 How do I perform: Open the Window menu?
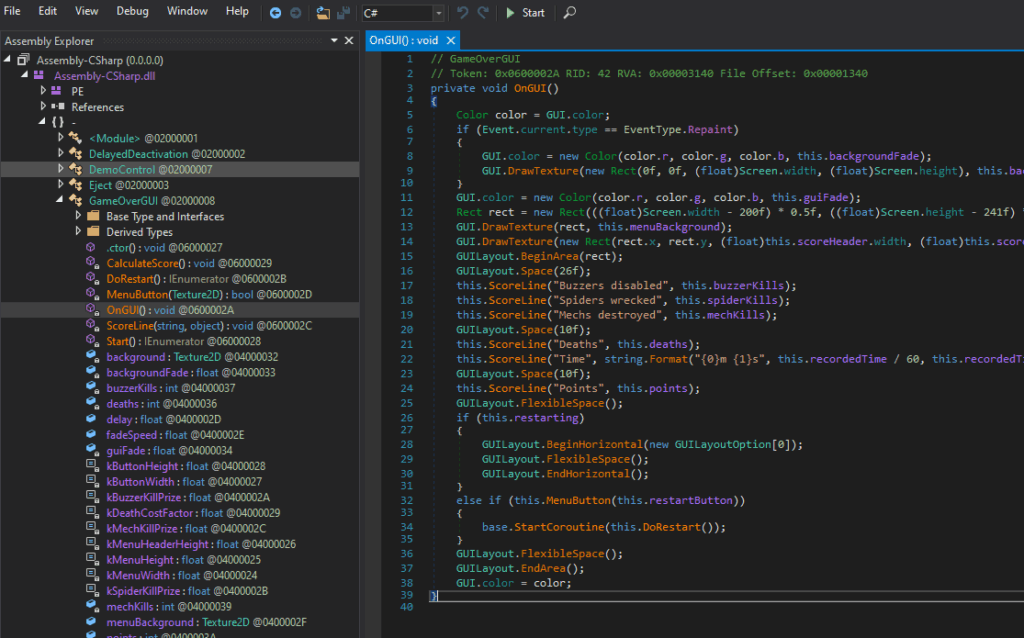pos(187,12)
